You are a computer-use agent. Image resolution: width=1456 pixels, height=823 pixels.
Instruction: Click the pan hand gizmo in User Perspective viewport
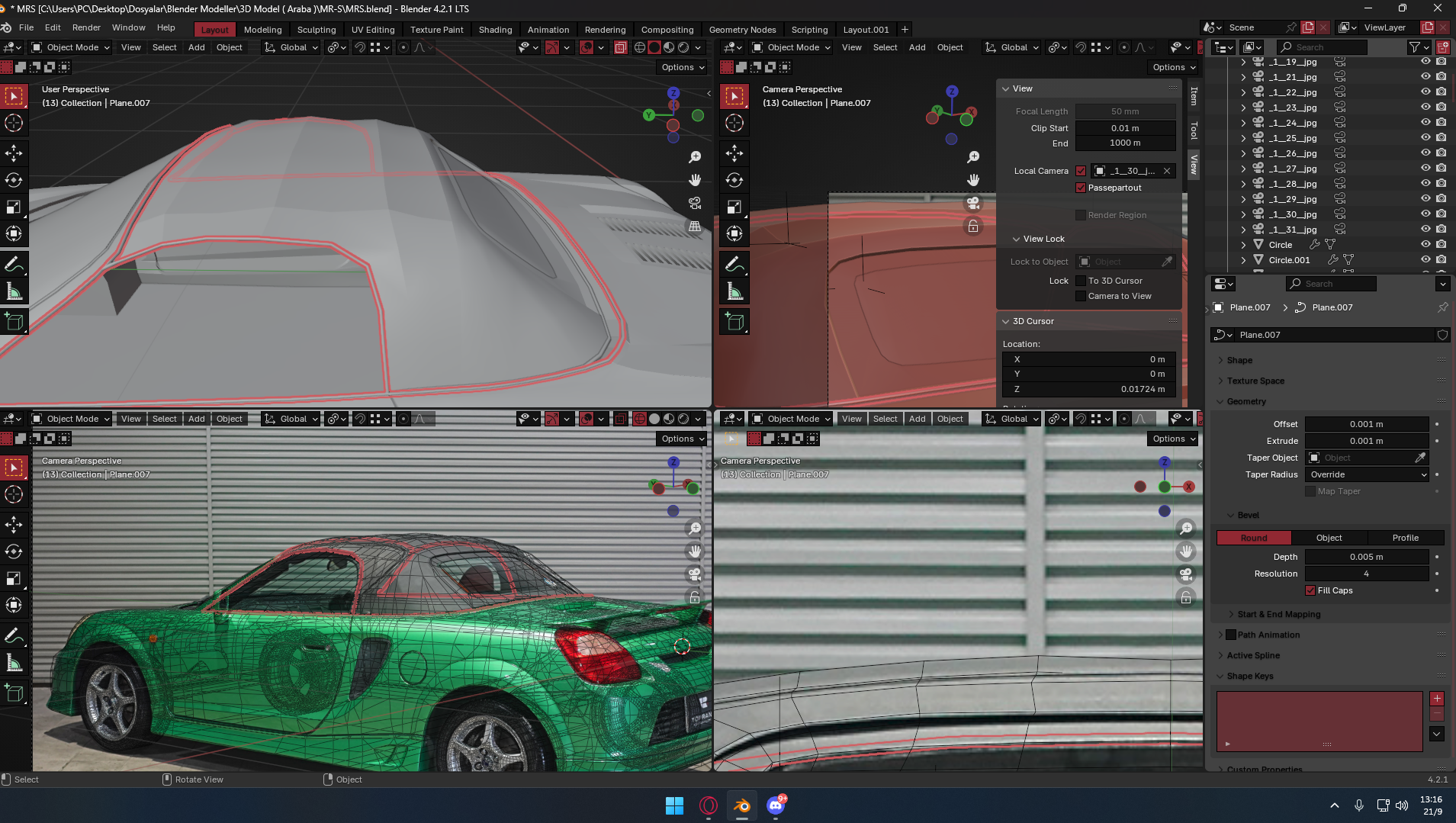[x=695, y=180]
